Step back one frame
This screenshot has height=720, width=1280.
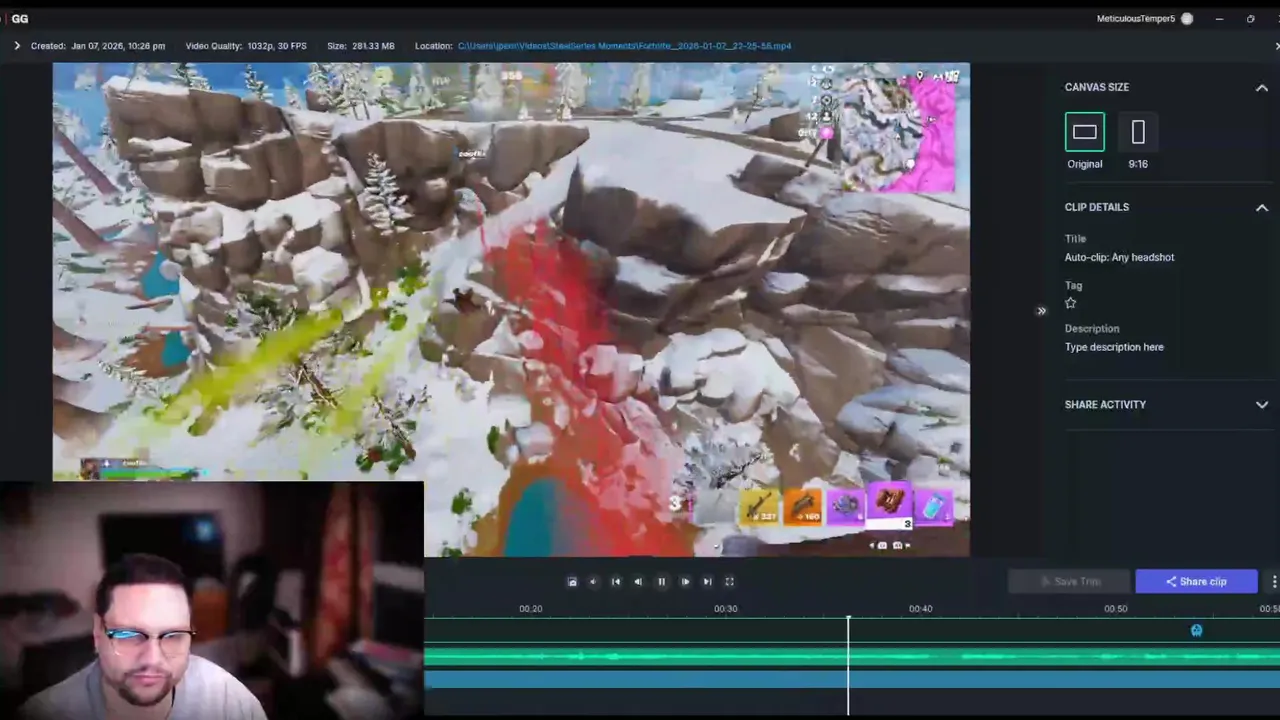pos(638,582)
